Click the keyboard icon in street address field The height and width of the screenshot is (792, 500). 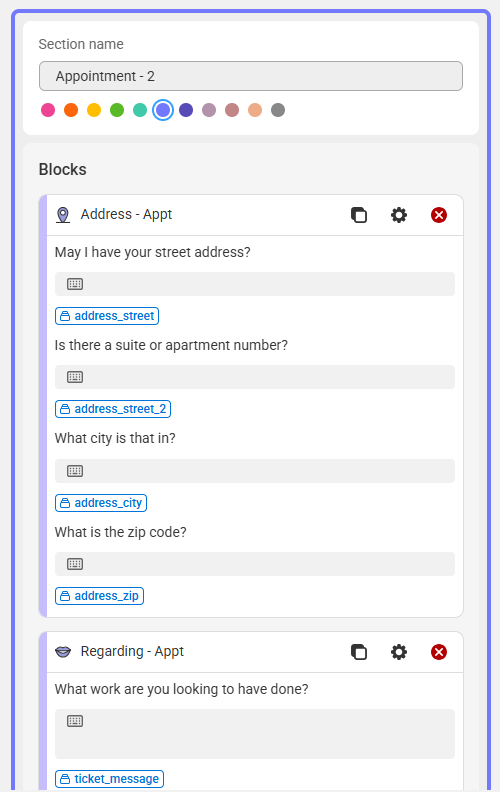click(x=75, y=284)
